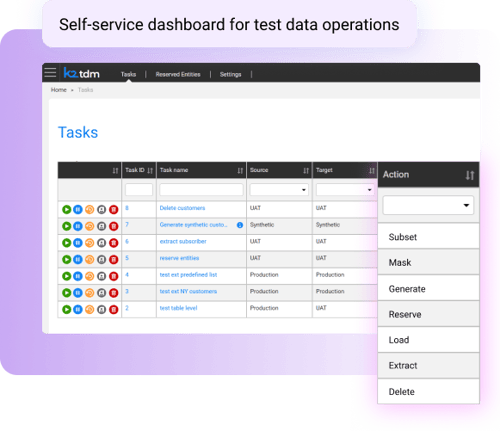Screen dimensions: 500x431
Task: Sort the first icons column
Action: tap(115, 171)
